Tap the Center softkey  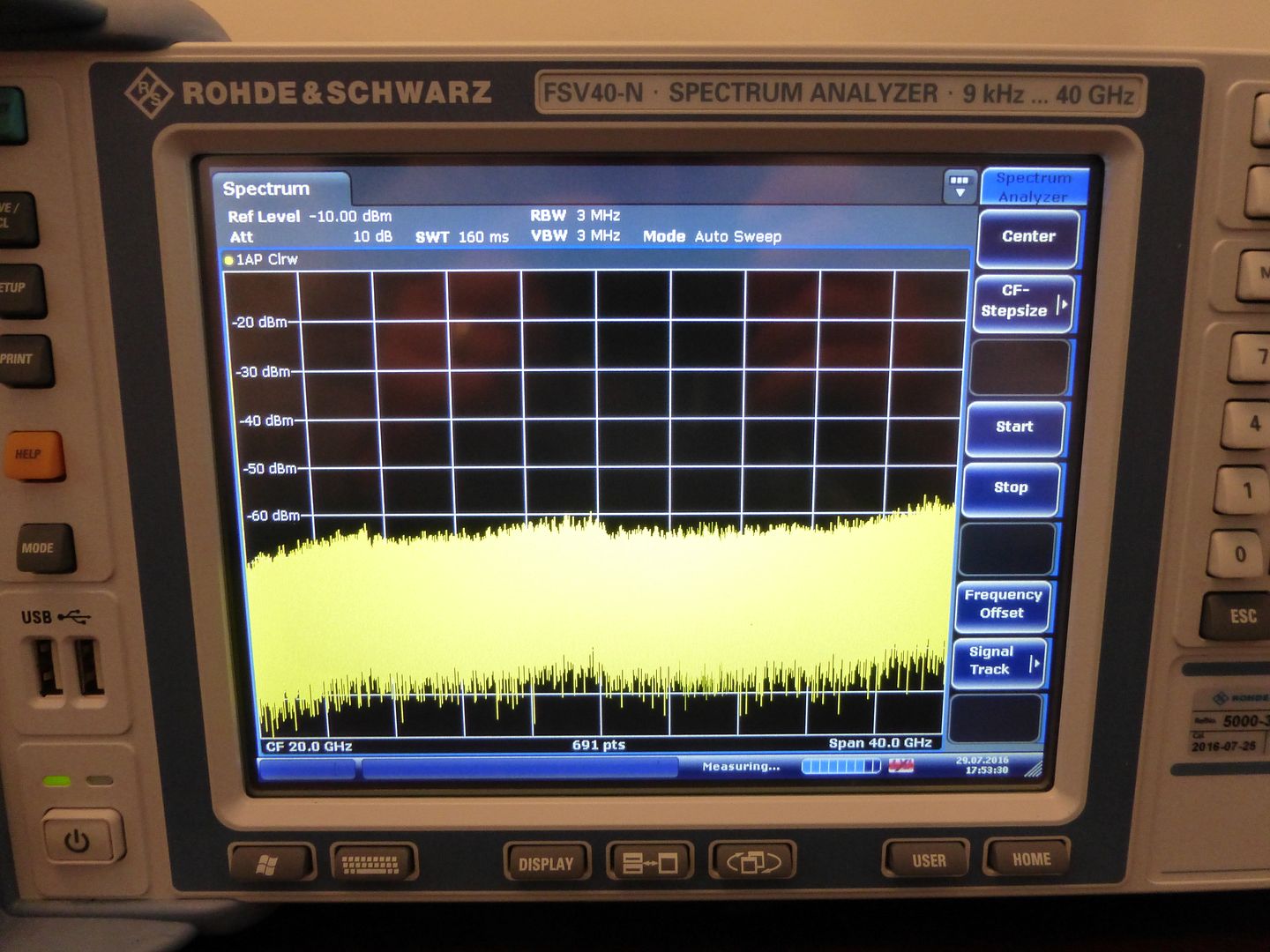pyautogui.click(x=1028, y=237)
